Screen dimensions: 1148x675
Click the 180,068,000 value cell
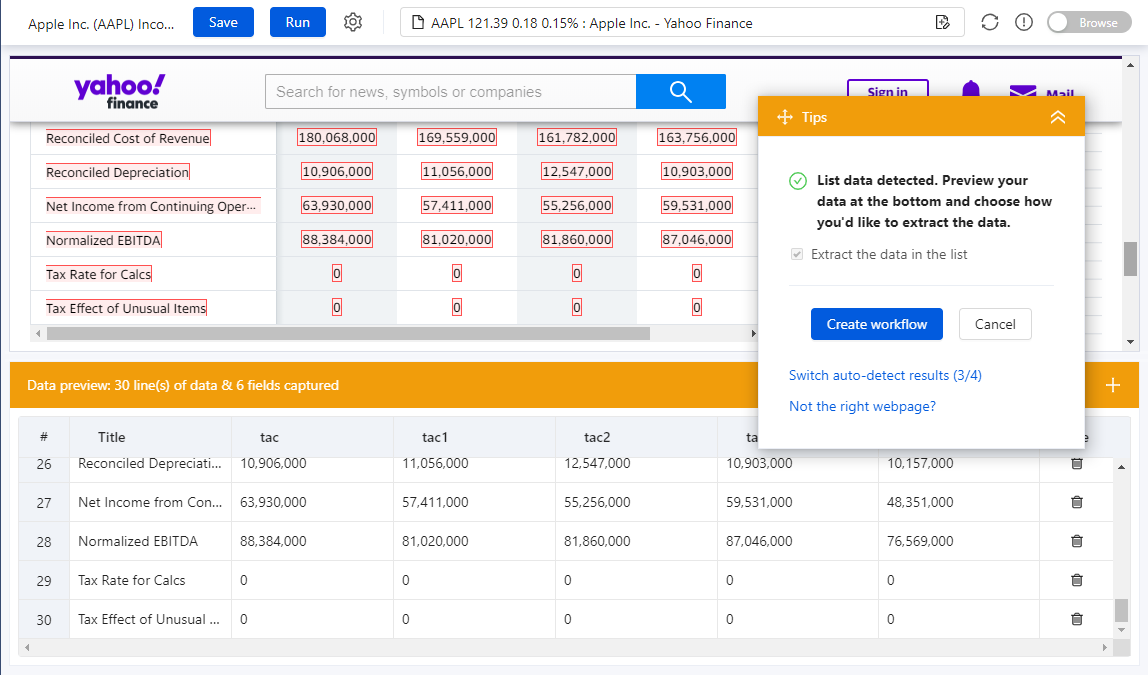click(x=337, y=137)
